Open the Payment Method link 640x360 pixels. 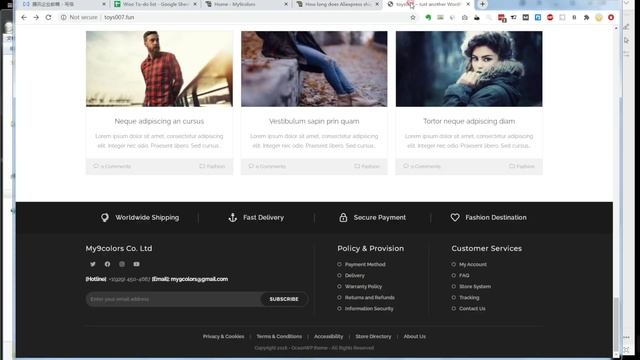(x=365, y=264)
